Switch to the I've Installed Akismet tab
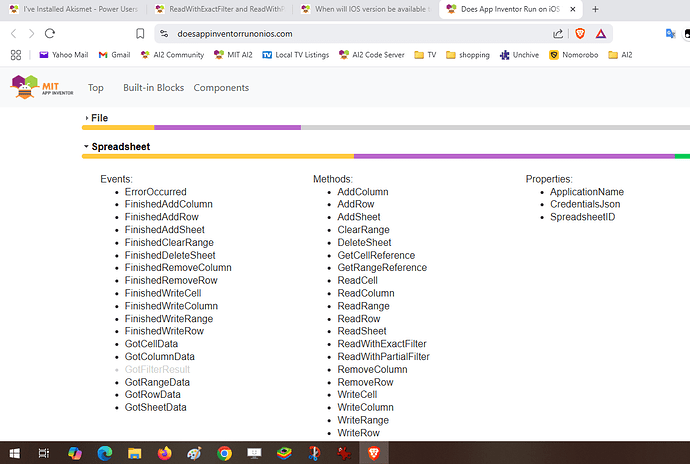The width and height of the screenshot is (690, 464). click(x=74, y=9)
